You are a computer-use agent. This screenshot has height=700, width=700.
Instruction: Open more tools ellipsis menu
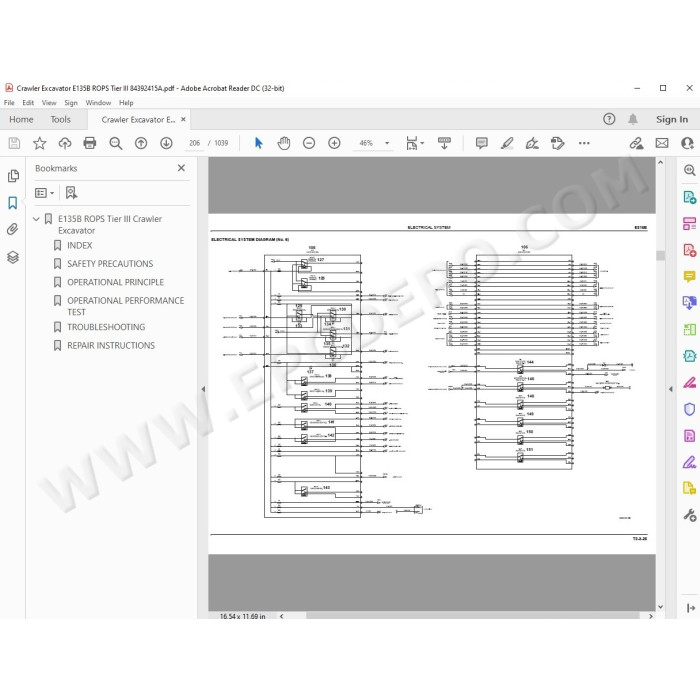tap(584, 143)
